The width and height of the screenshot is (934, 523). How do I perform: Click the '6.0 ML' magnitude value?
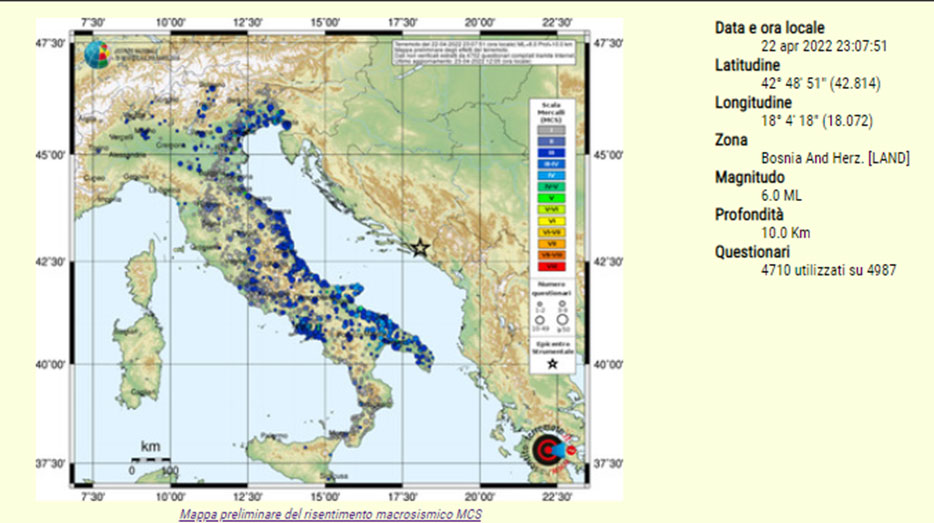(782, 196)
